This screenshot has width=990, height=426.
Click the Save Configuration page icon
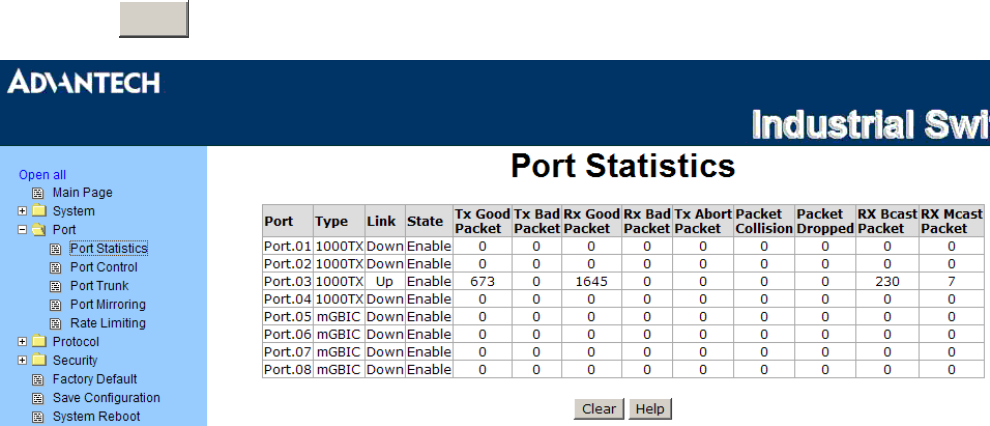click(x=38, y=398)
